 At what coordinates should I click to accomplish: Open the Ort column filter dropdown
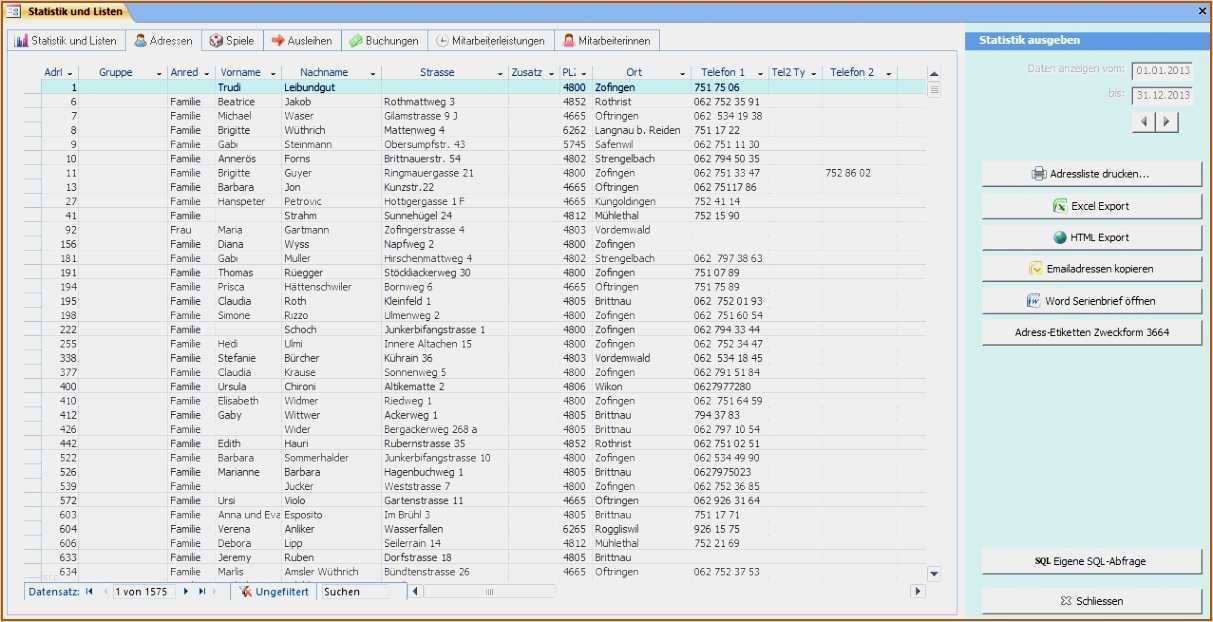click(x=684, y=72)
